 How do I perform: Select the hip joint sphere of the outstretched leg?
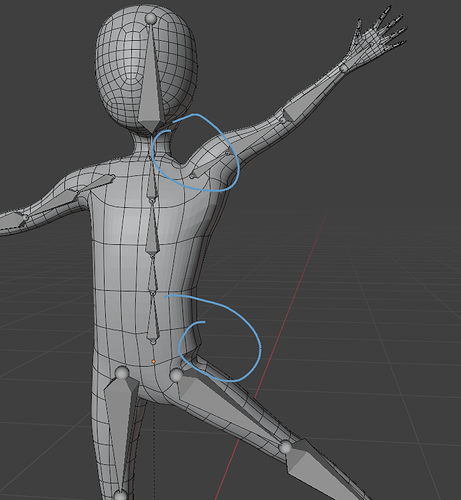pos(176,375)
